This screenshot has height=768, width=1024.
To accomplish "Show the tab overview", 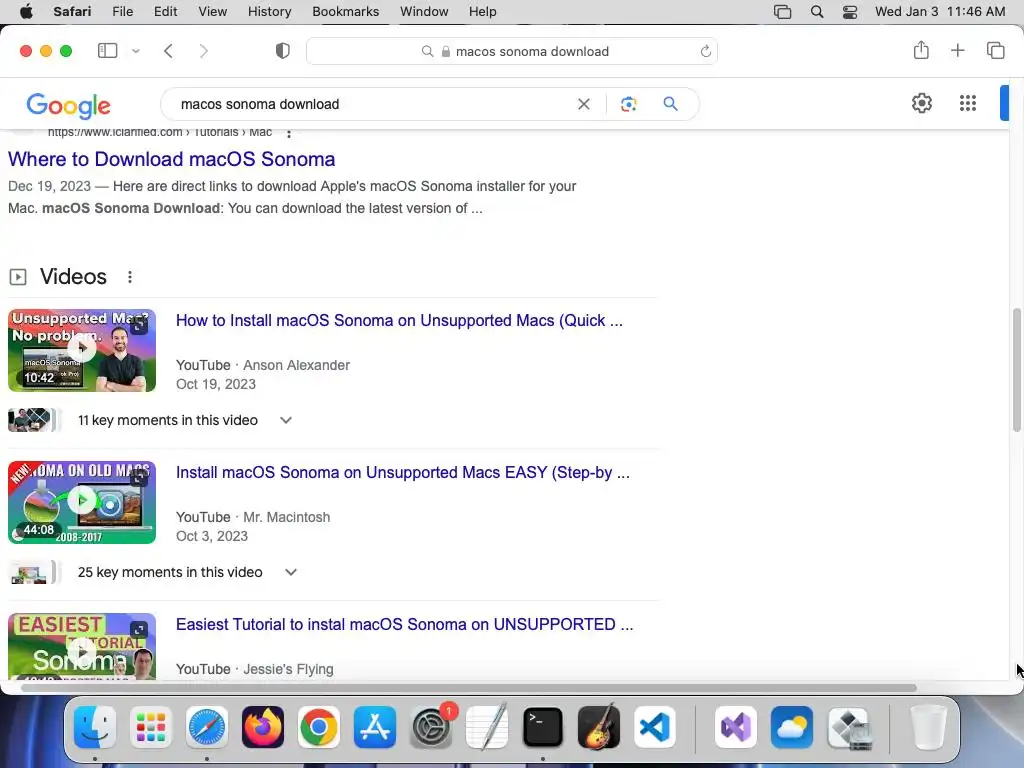I will [995, 50].
